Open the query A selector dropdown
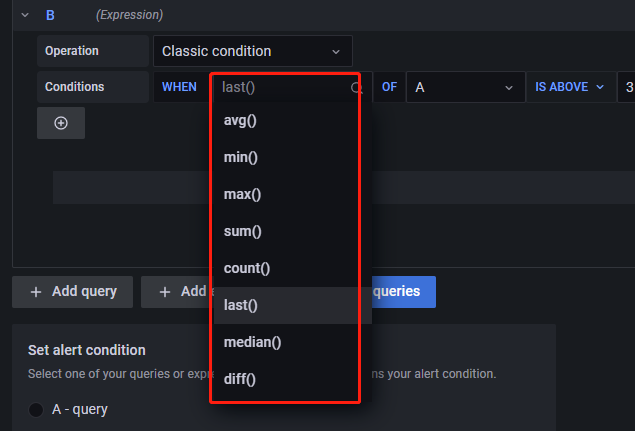Viewport: 635px width, 431px height. (465, 87)
